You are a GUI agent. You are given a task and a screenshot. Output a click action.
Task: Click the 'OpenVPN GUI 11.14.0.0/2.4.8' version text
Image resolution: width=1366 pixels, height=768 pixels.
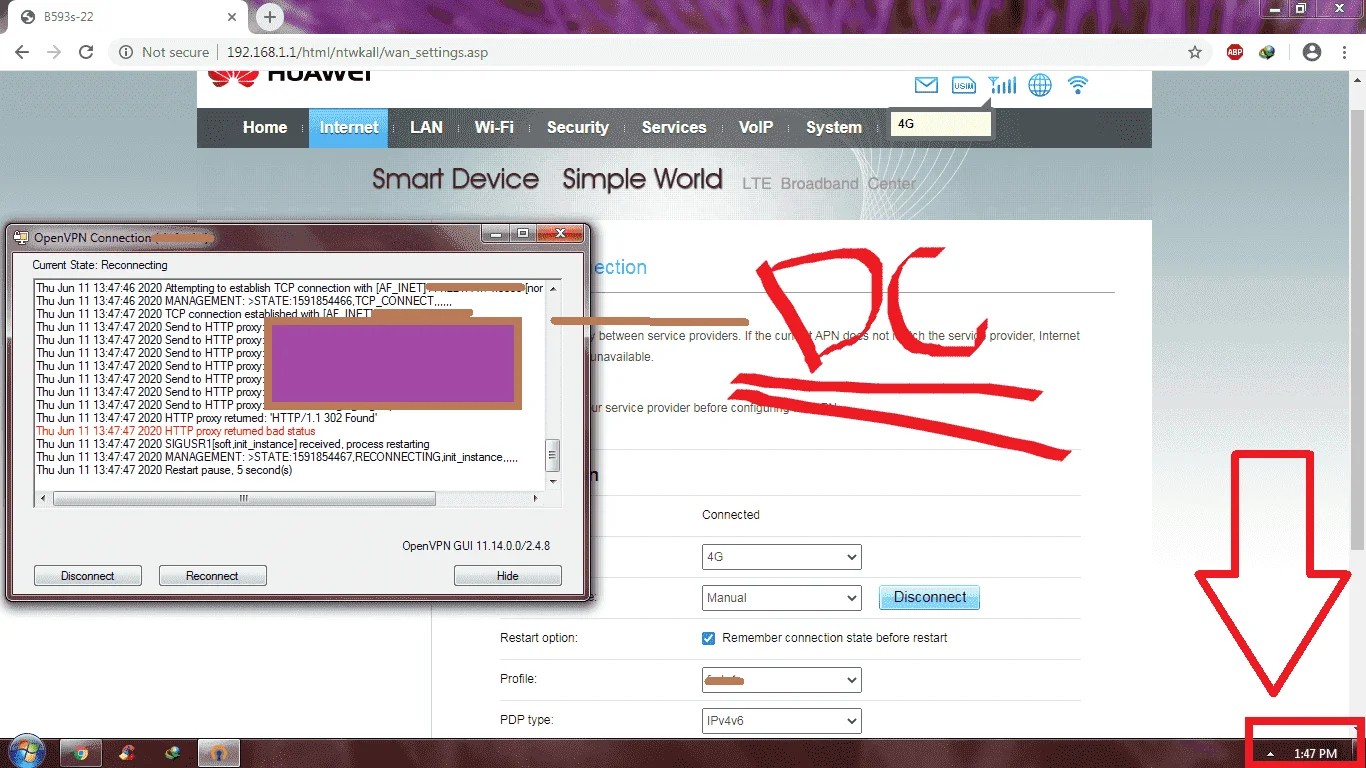pos(476,546)
